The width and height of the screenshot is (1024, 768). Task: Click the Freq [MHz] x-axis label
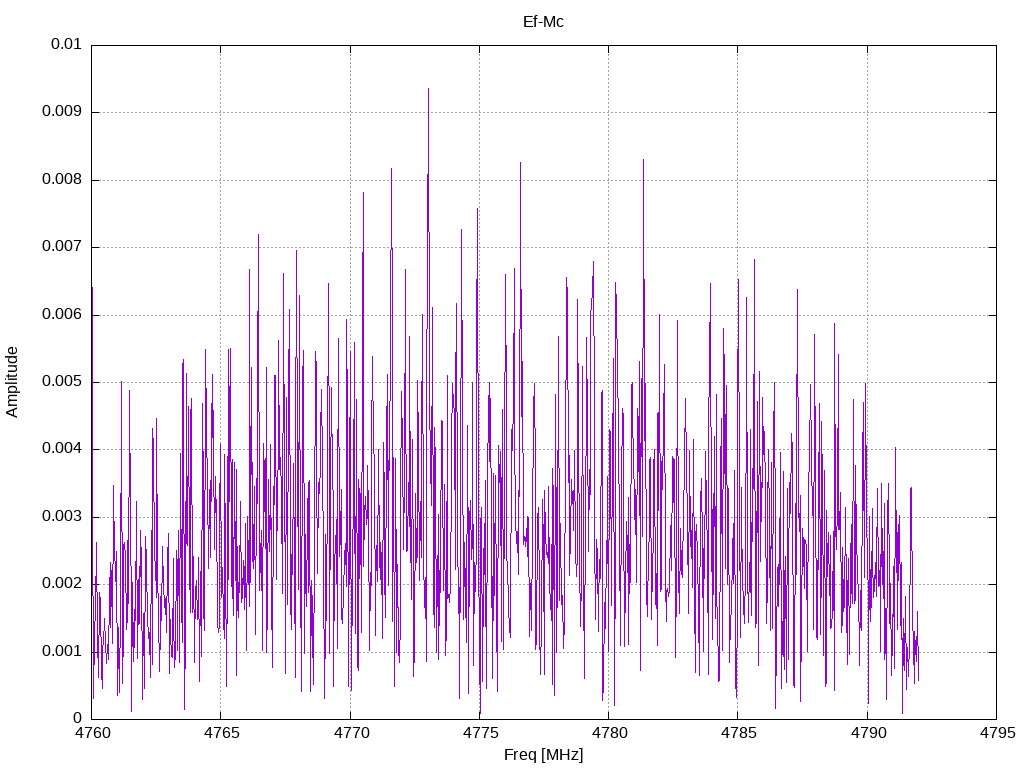click(543, 754)
